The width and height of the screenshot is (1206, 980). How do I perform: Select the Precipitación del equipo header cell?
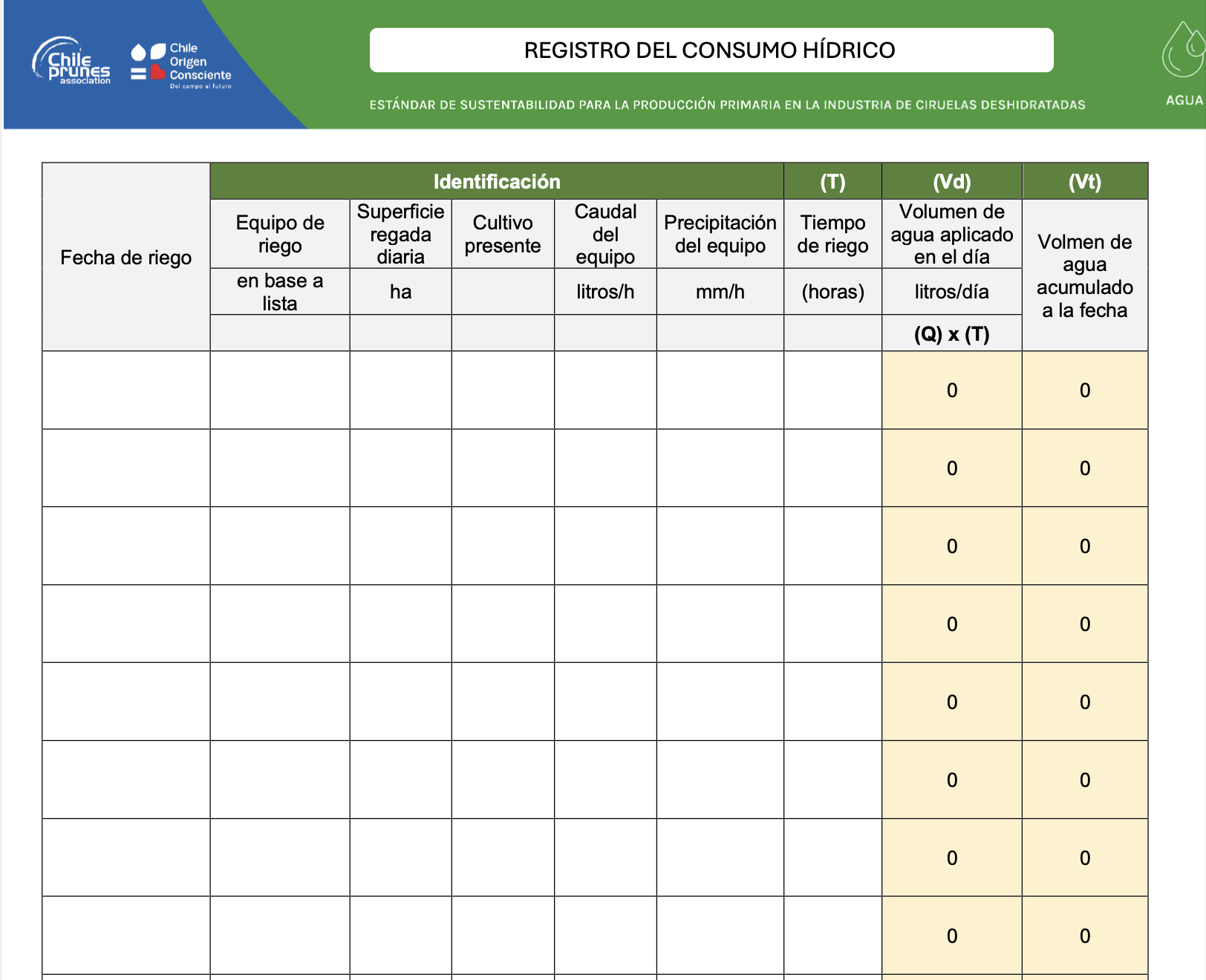click(720, 234)
